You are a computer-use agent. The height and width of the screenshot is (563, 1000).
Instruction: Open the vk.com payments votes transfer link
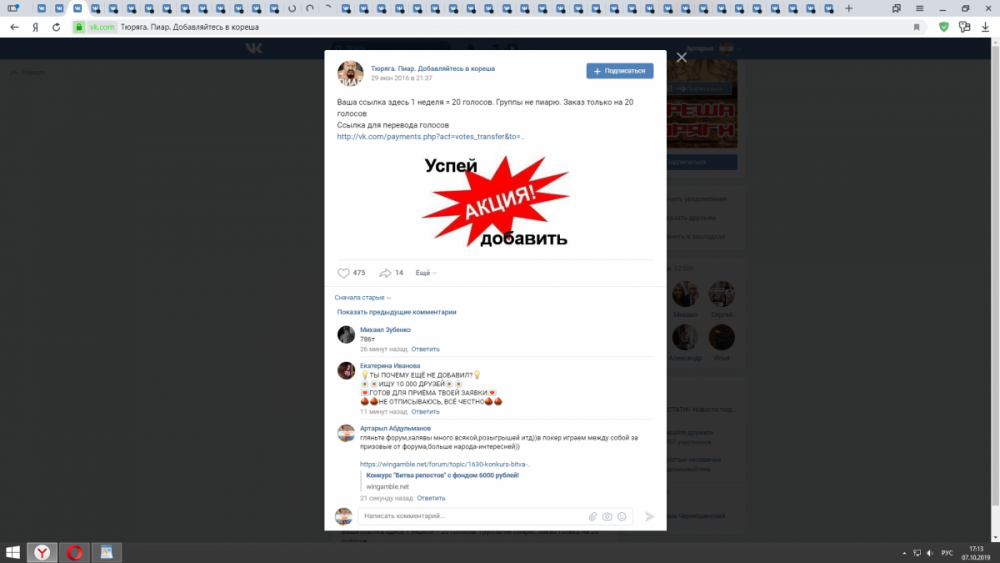point(430,136)
